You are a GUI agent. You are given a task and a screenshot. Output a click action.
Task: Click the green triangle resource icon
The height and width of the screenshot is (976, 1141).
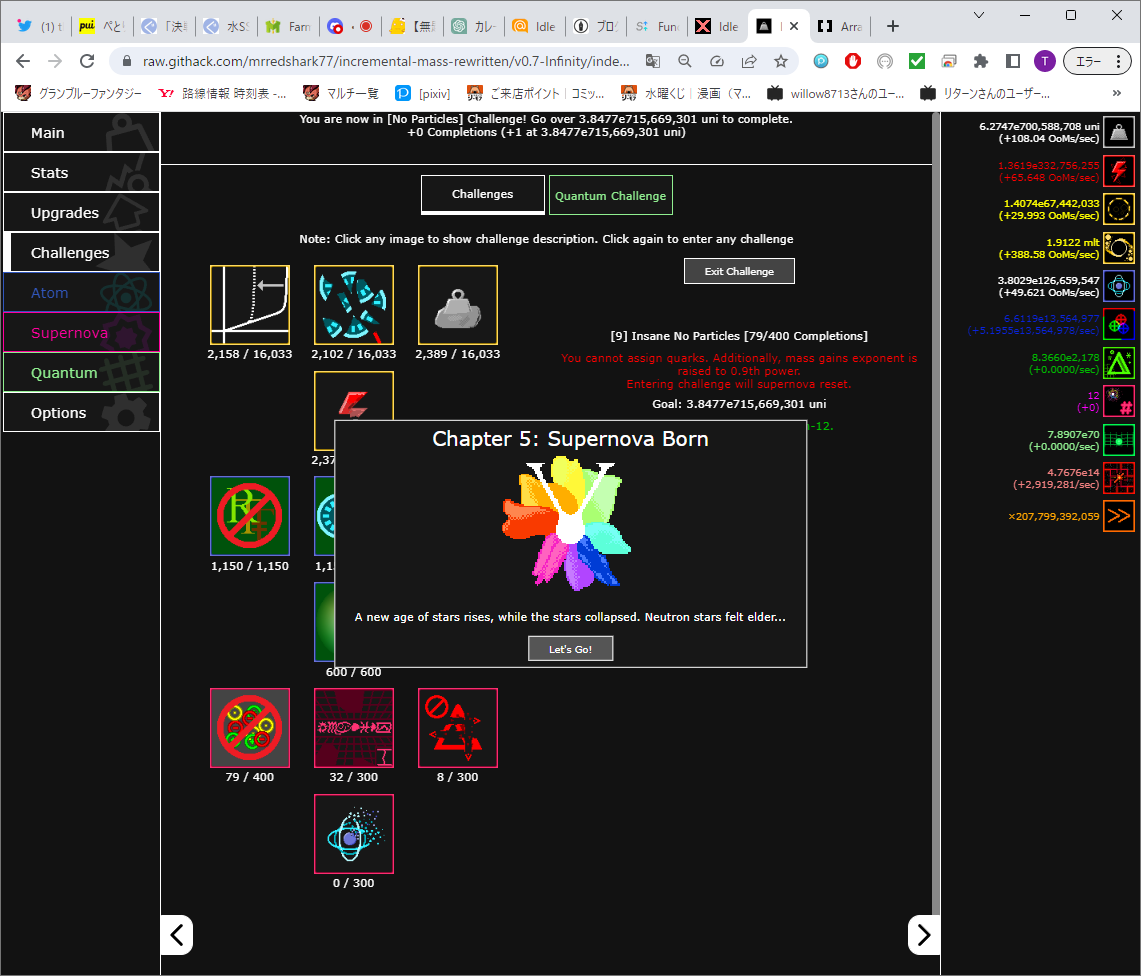1118,363
